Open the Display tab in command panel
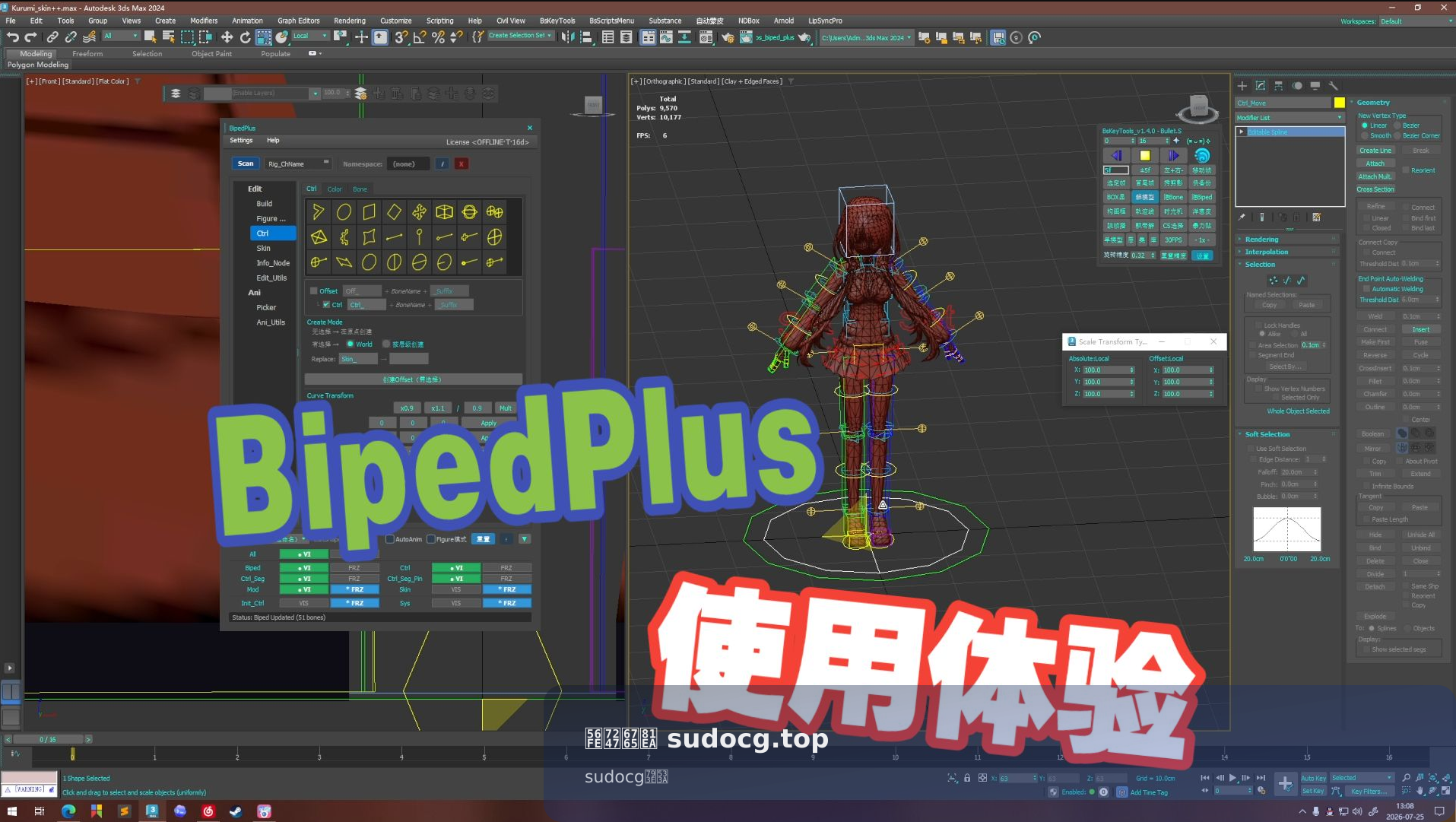This screenshot has width=1456, height=822. pos(1315,86)
